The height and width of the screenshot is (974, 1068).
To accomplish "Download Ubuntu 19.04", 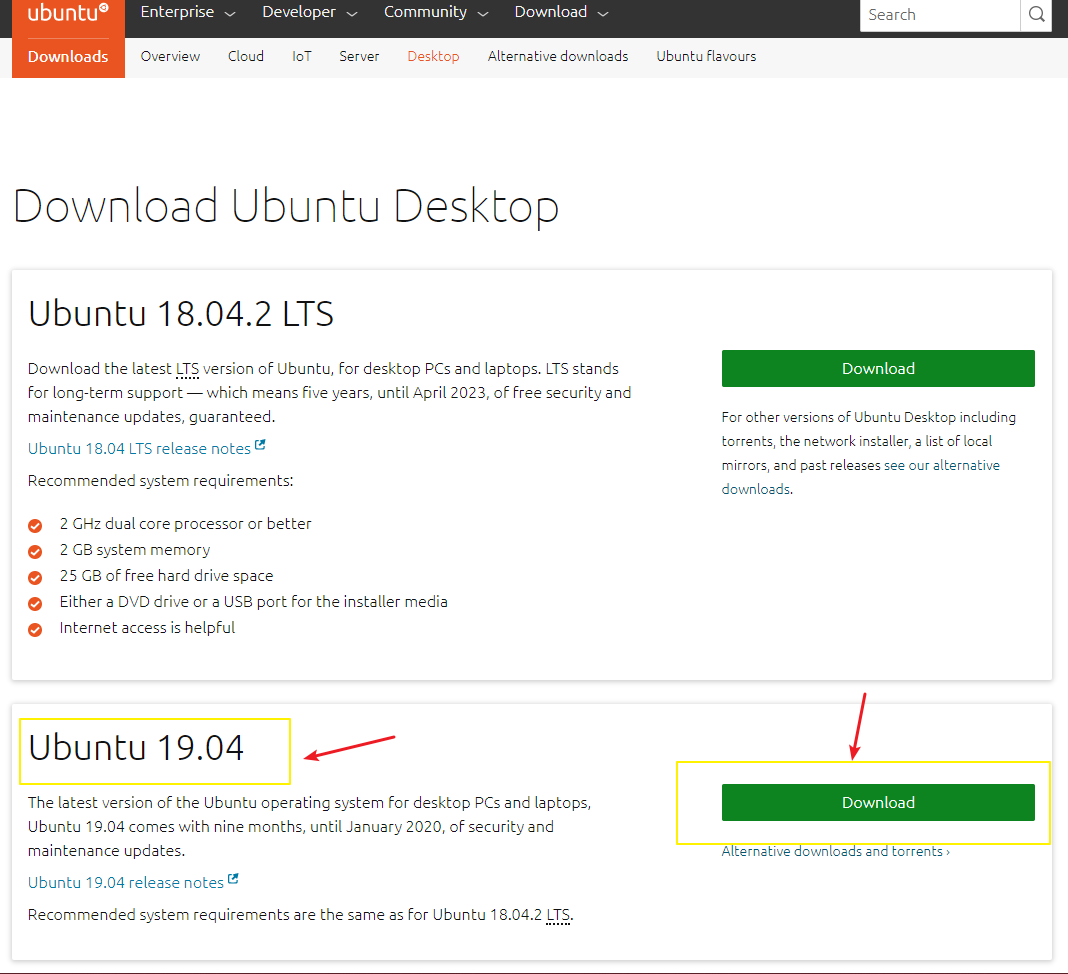I will coord(878,802).
